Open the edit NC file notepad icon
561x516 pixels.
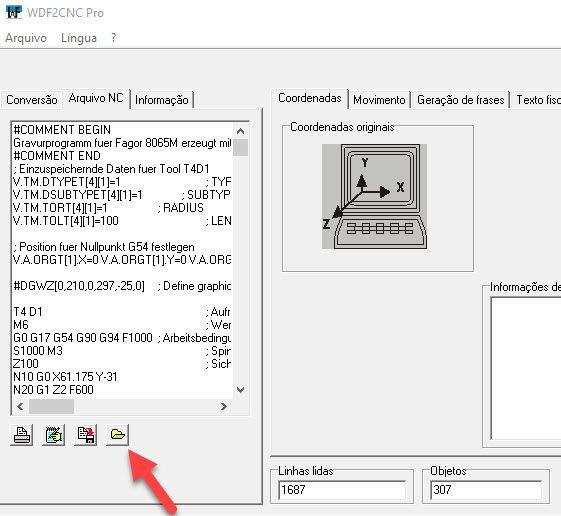click(54, 435)
